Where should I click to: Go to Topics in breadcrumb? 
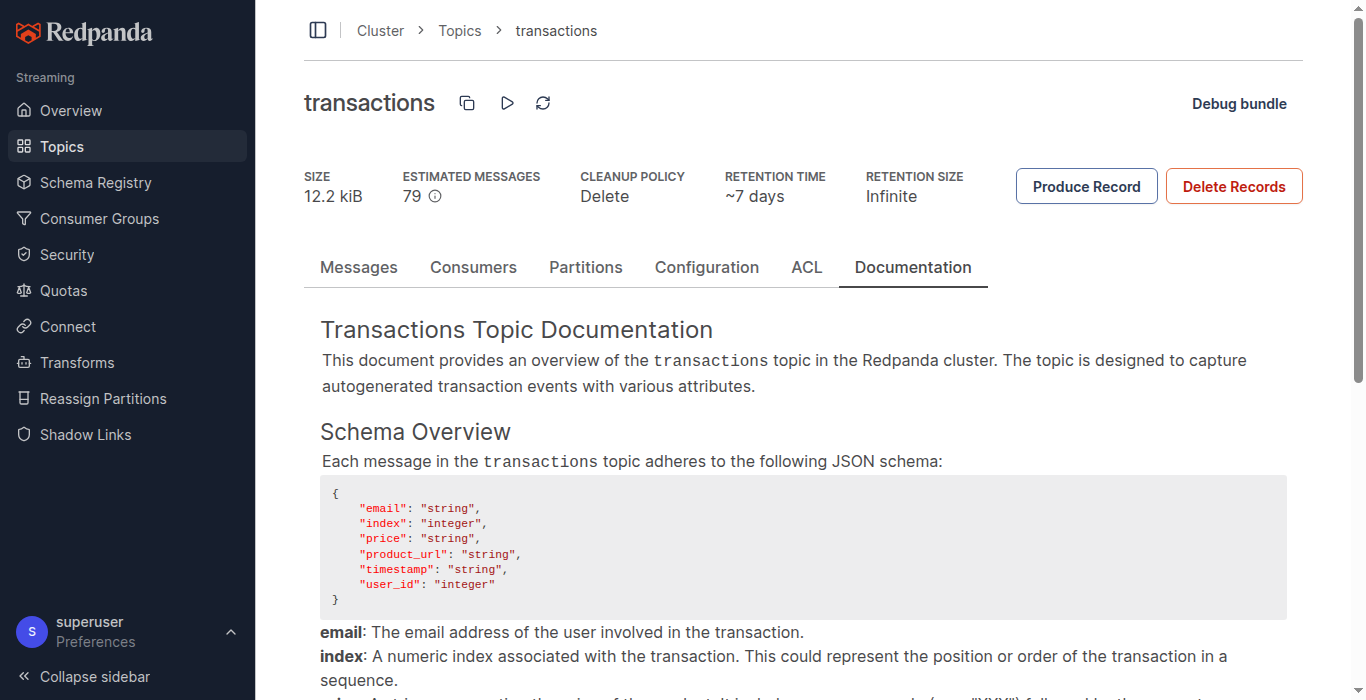(x=460, y=31)
